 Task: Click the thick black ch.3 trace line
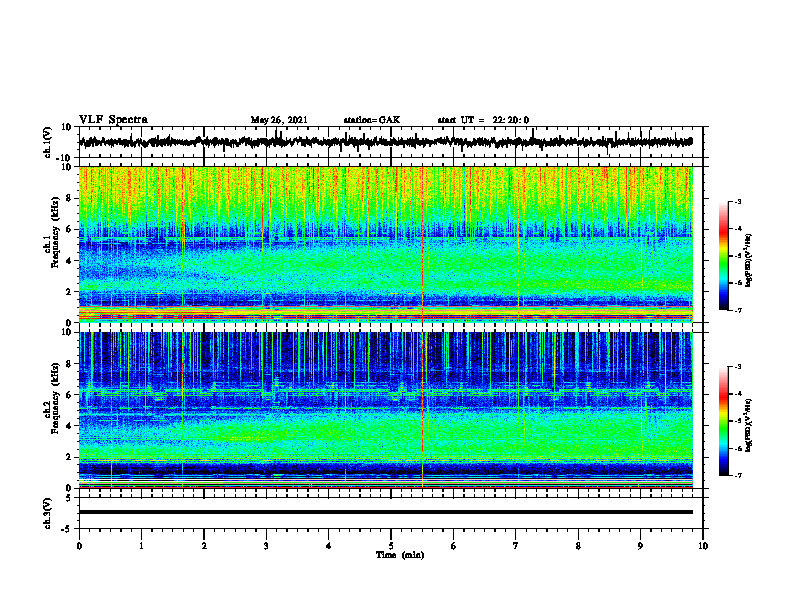tap(386, 512)
